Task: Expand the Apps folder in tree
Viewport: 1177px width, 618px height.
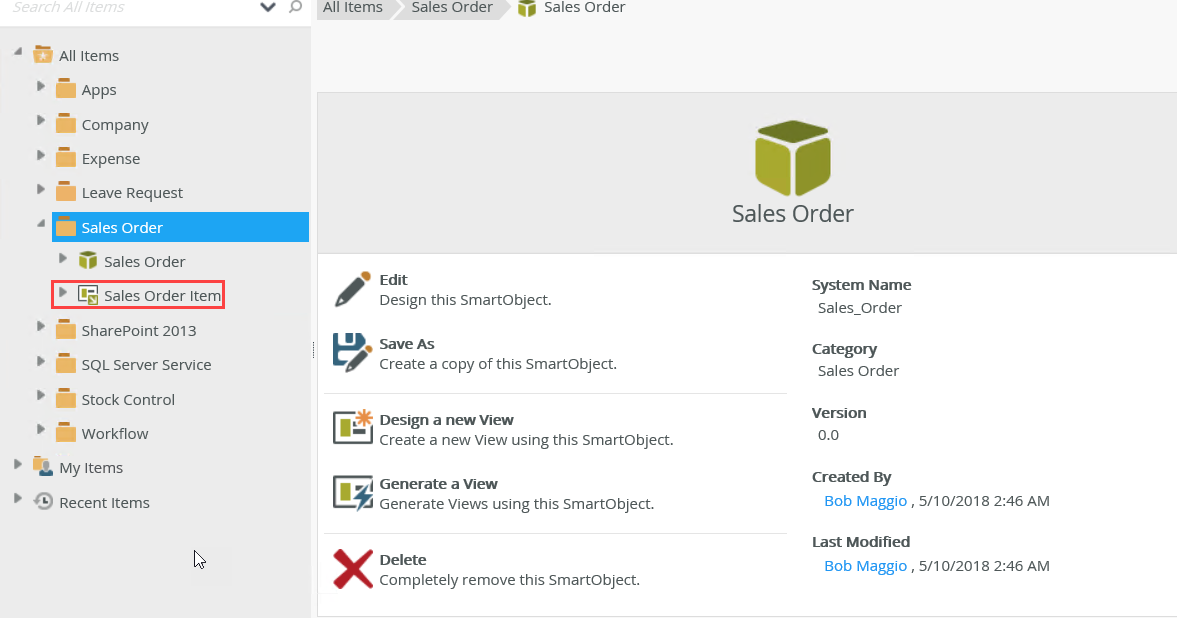Action: click(x=41, y=87)
